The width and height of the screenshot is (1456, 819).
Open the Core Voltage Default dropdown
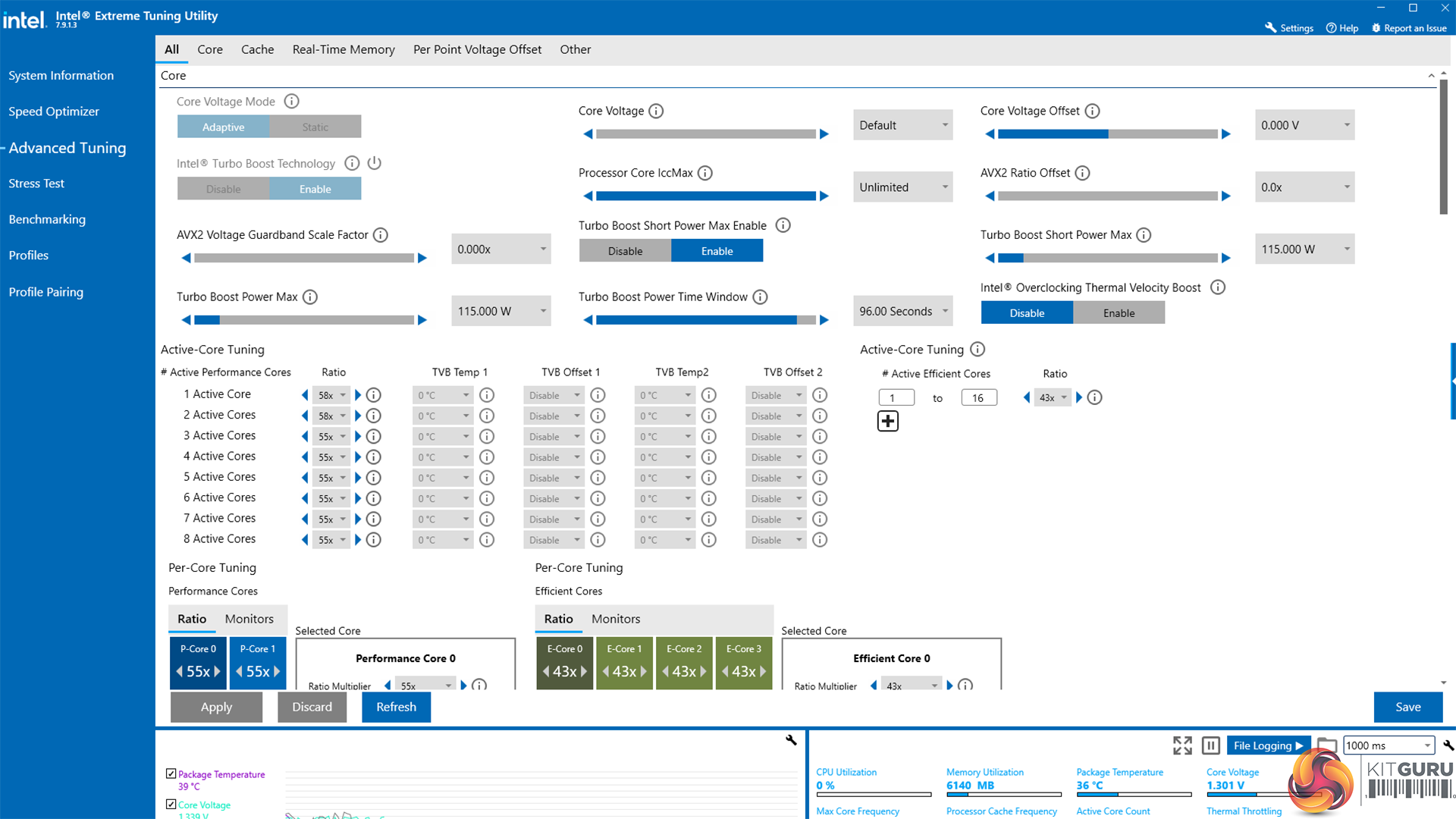coord(902,125)
